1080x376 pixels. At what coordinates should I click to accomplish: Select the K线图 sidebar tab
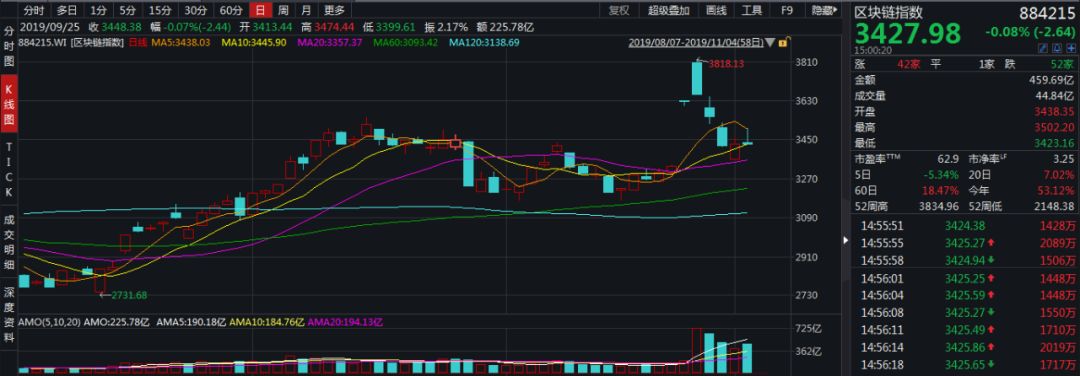[9, 103]
